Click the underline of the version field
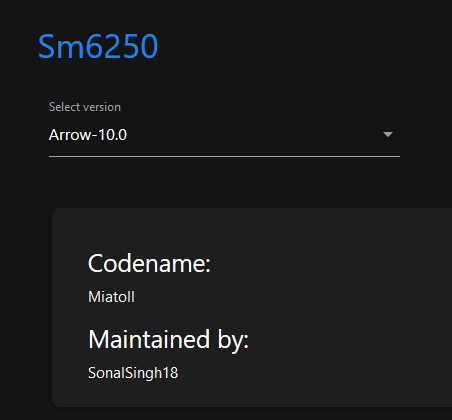 click(x=224, y=156)
